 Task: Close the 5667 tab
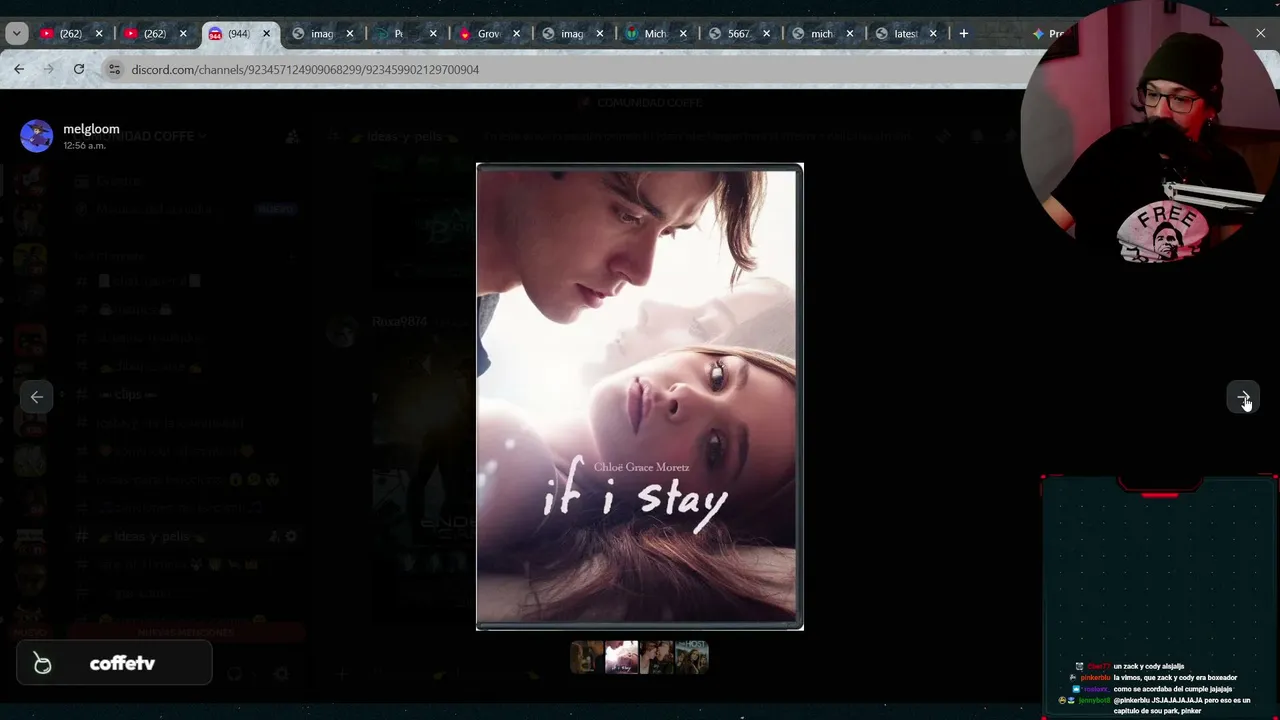point(766,33)
